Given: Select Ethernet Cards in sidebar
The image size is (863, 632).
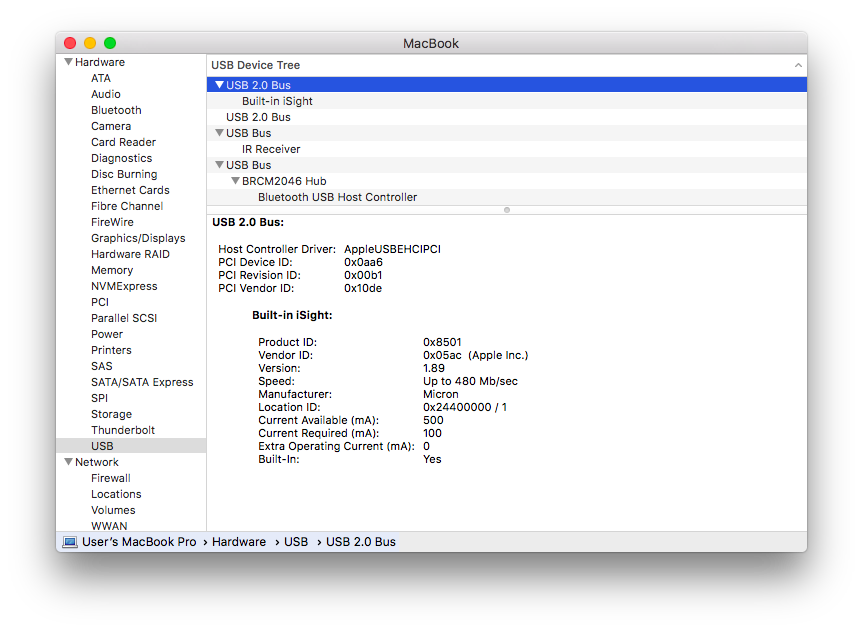Looking at the screenshot, I should pyautogui.click(x=130, y=190).
